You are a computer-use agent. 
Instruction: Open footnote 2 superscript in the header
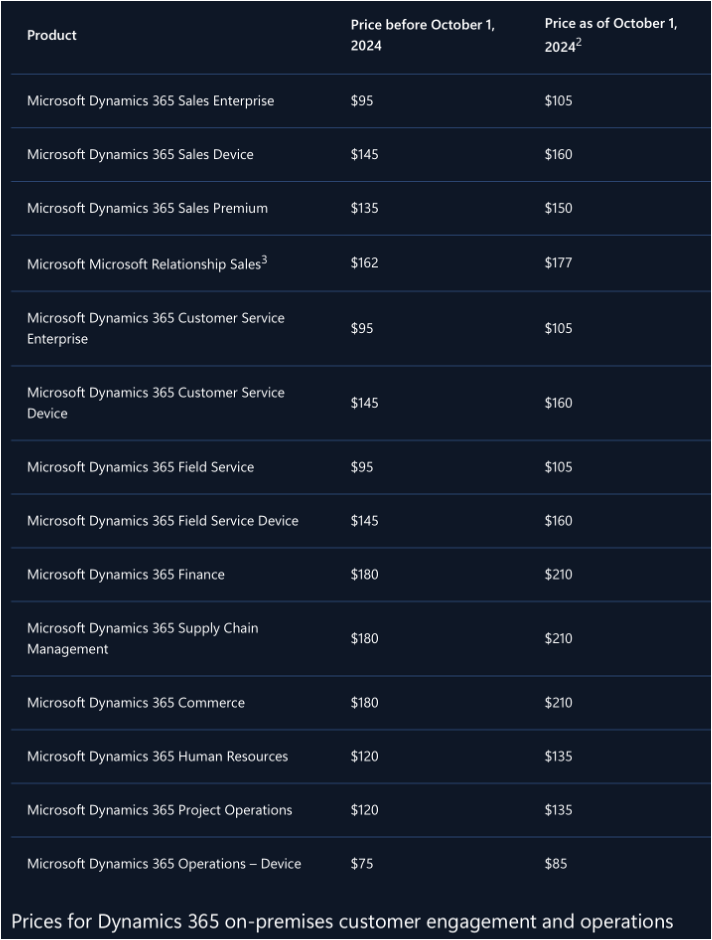(x=579, y=42)
